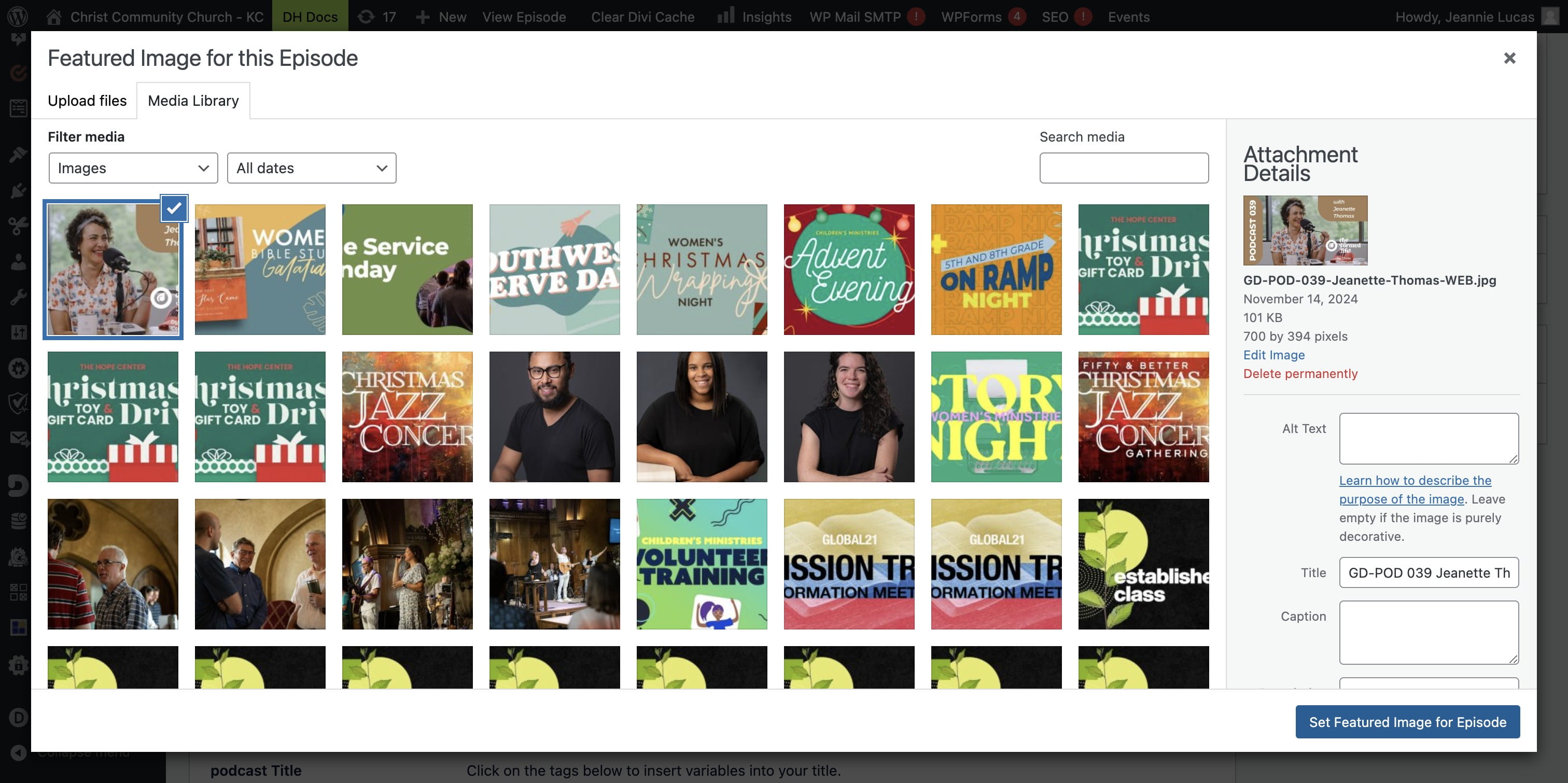Open Howdy, Jeannie Lucas account menu
Image resolution: width=1568 pixels, height=783 pixels.
pyautogui.click(x=1477, y=17)
